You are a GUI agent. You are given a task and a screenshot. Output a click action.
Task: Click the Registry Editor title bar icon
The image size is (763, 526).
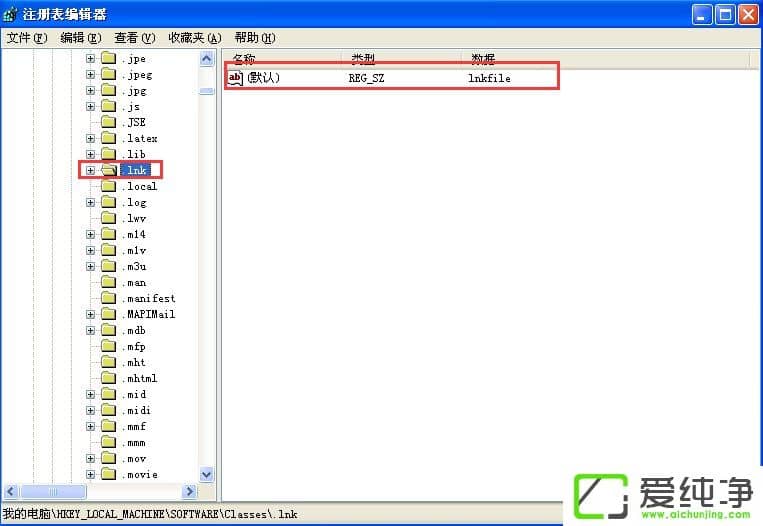(x=10, y=15)
